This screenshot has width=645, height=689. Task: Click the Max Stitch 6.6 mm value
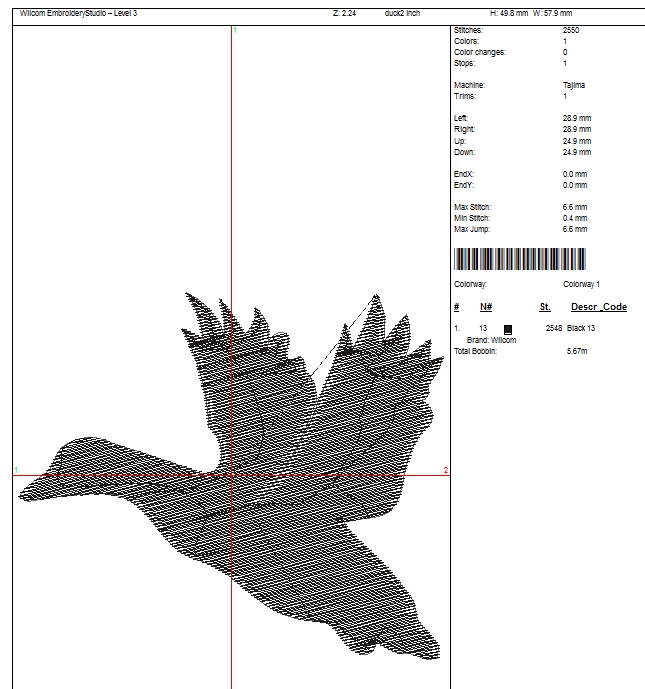click(x=575, y=207)
